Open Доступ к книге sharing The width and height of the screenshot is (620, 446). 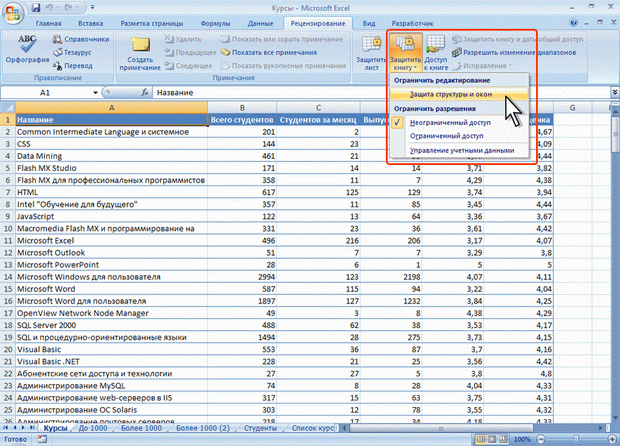click(436, 53)
